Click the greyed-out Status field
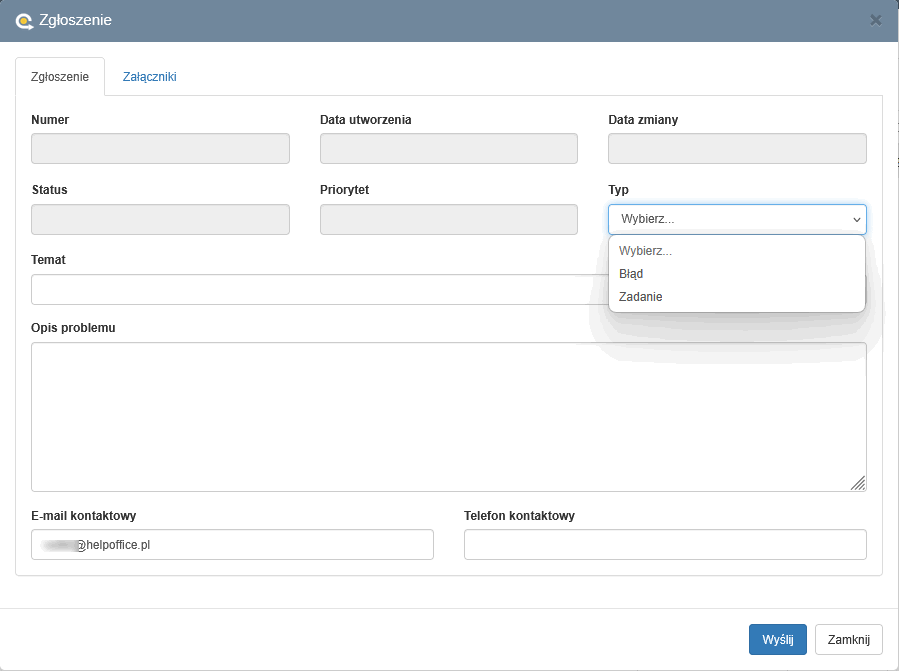This screenshot has height=671, width=899. pyautogui.click(x=160, y=219)
